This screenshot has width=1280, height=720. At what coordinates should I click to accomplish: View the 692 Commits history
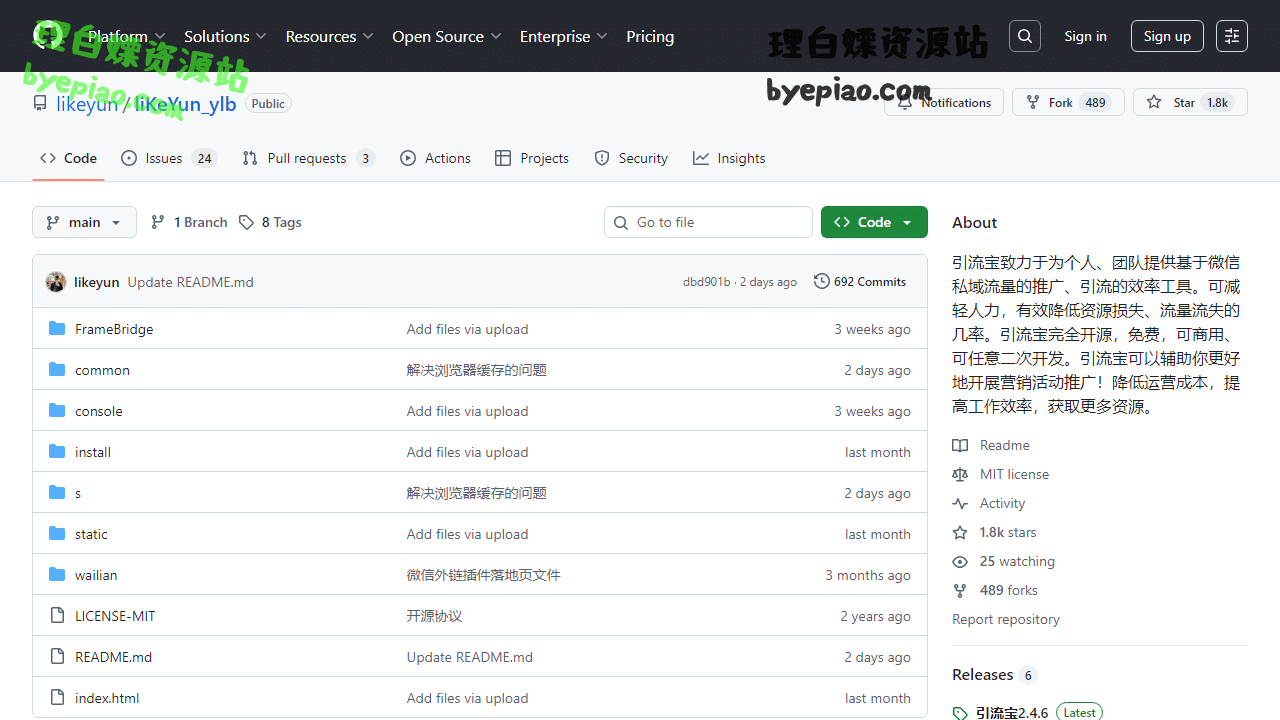coord(860,282)
